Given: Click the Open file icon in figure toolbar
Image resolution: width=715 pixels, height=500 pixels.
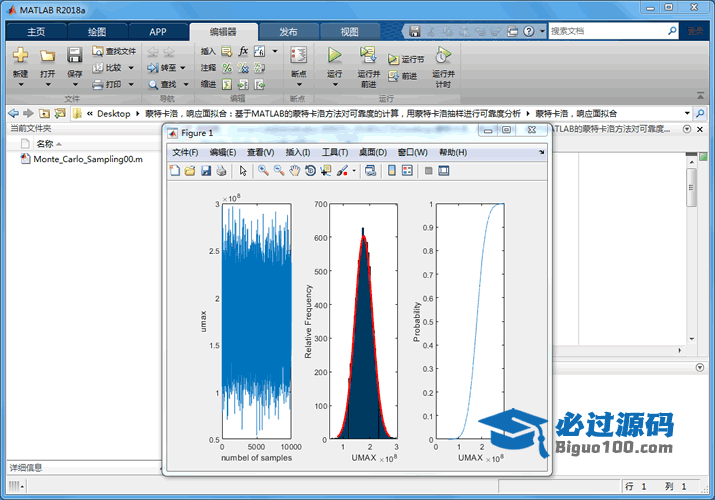Looking at the screenshot, I should coord(190,171).
